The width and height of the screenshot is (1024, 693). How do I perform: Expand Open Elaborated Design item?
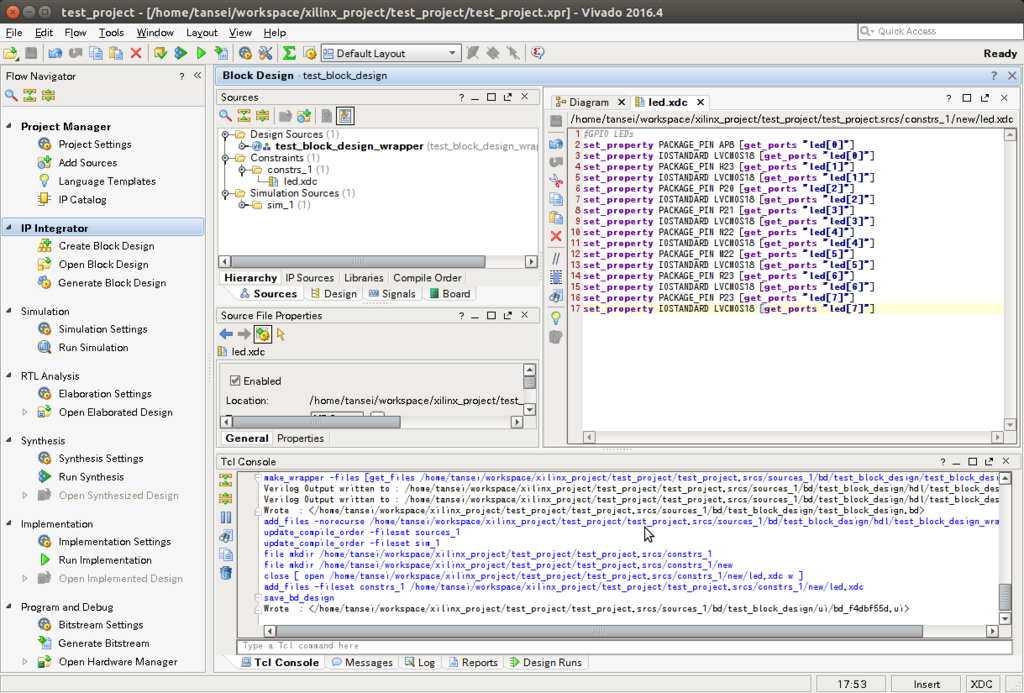25,412
